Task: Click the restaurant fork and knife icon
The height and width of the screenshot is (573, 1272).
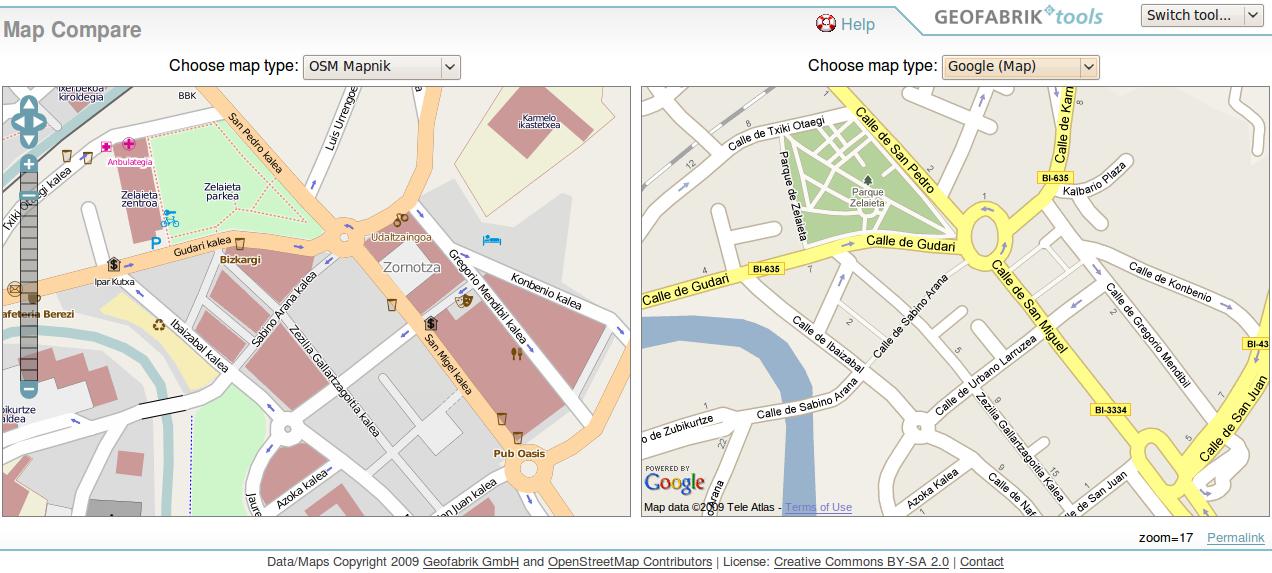Action: [x=517, y=353]
